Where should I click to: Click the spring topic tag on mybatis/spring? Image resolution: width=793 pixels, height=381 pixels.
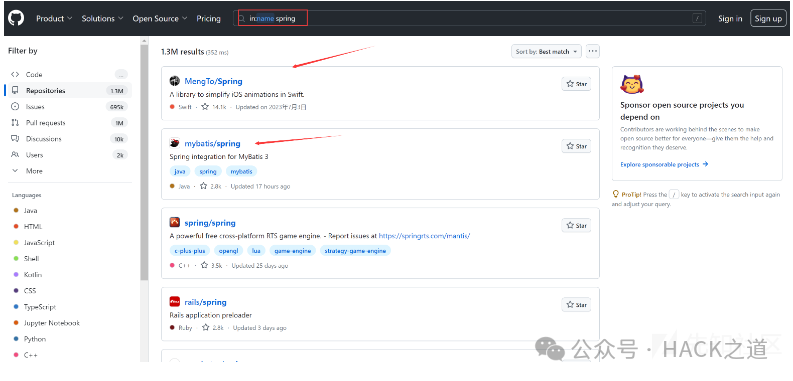pos(207,172)
